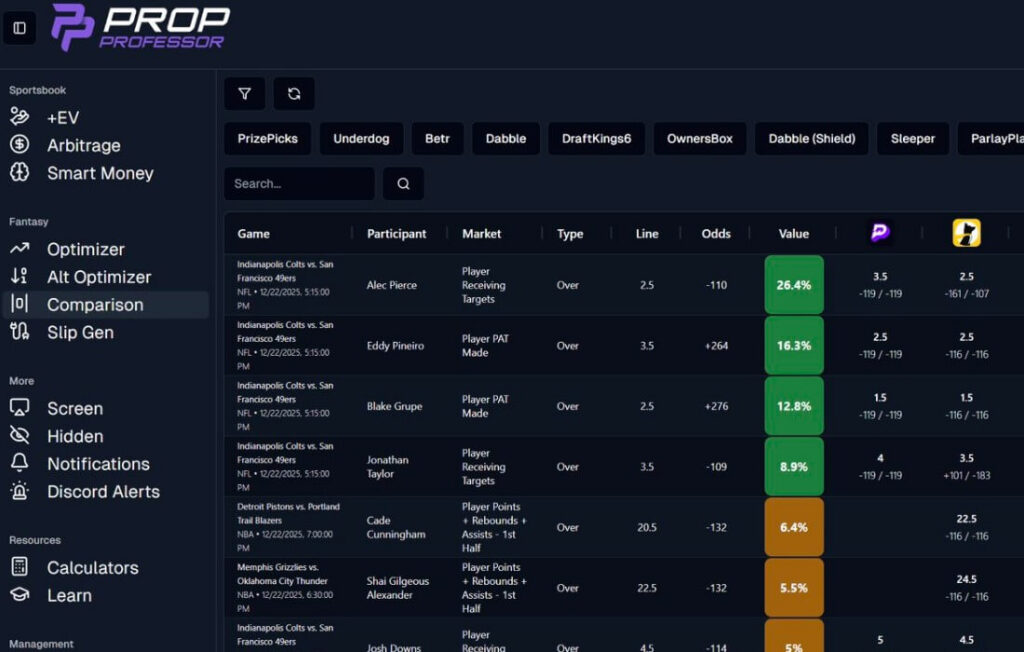This screenshot has width=1024, height=652.
Task: Click the Memphis Grizzlies vs. Oklahoma game cell
Action: click(x=285, y=588)
